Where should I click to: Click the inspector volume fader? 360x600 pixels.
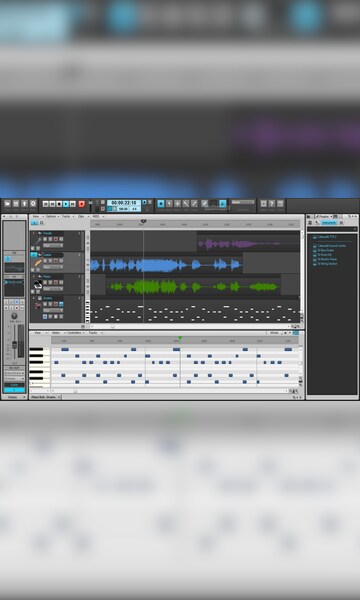14,344
